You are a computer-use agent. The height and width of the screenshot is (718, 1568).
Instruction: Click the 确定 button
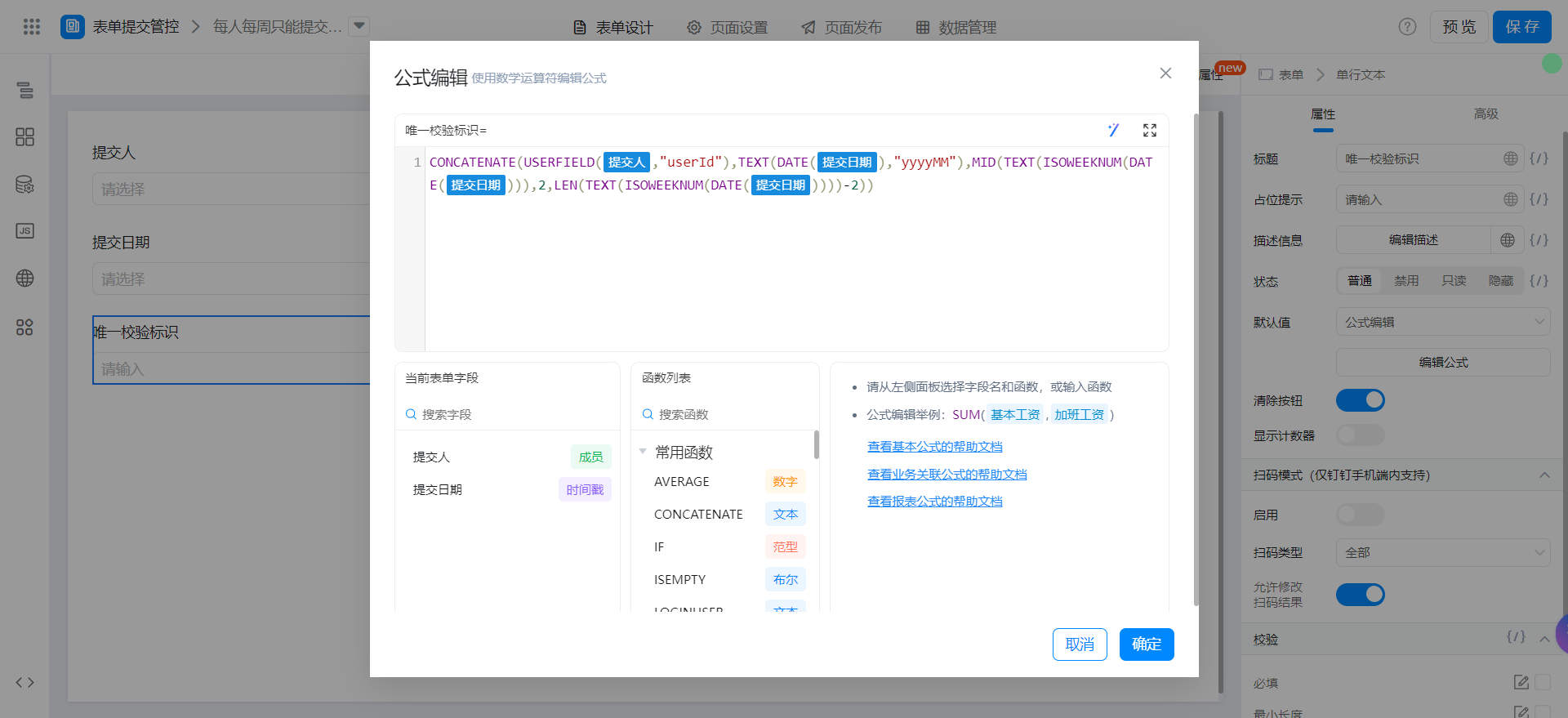pyautogui.click(x=1146, y=644)
